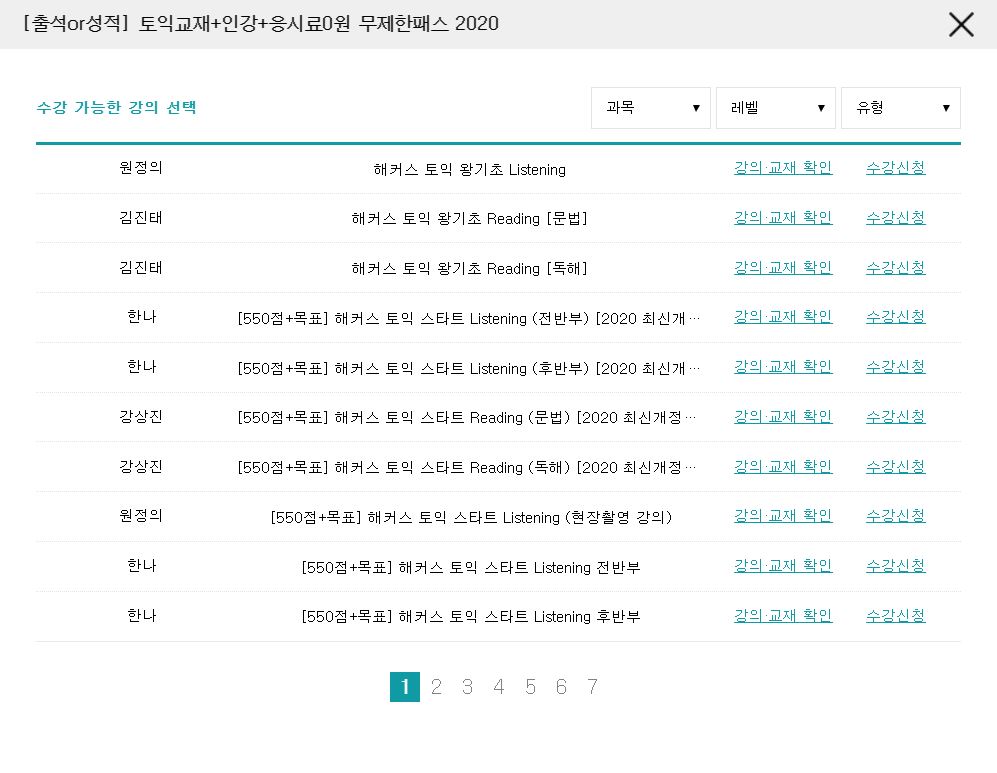997x773 pixels.
Task: Apply 수강신청 for Listening (현장촬영 강의)
Action: [x=895, y=516]
